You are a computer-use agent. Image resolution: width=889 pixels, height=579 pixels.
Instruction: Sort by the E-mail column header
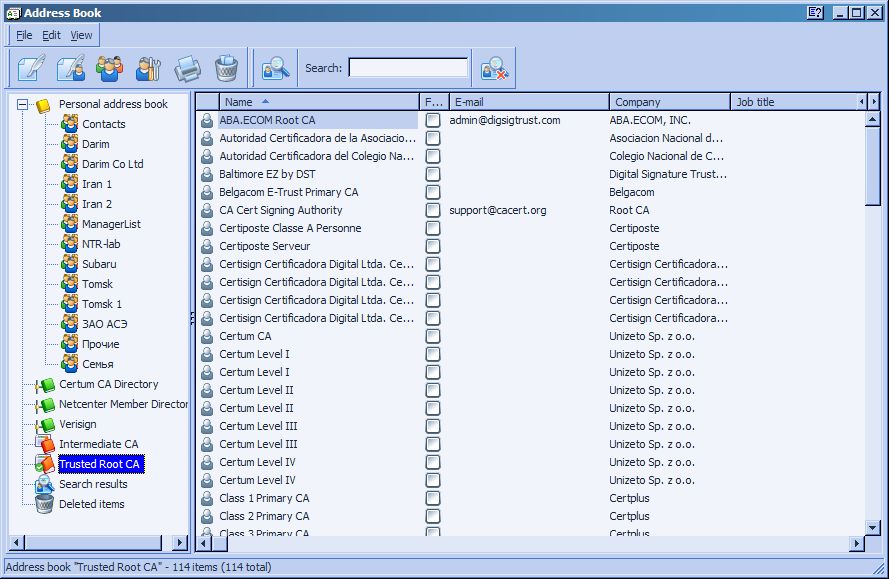(529, 102)
